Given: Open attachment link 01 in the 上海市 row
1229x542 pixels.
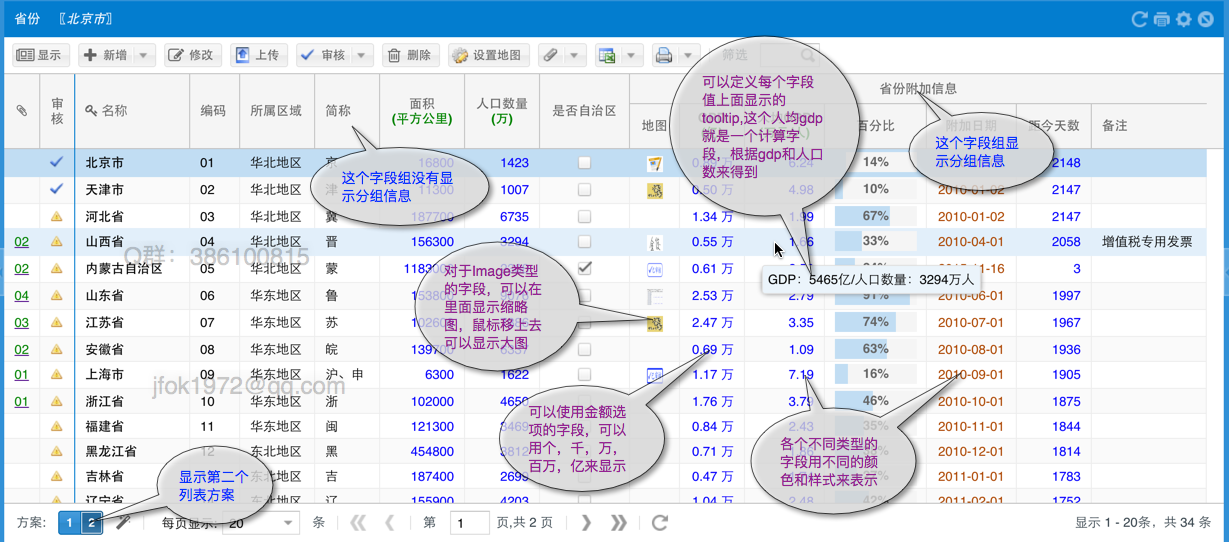Looking at the screenshot, I should [21, 375].
